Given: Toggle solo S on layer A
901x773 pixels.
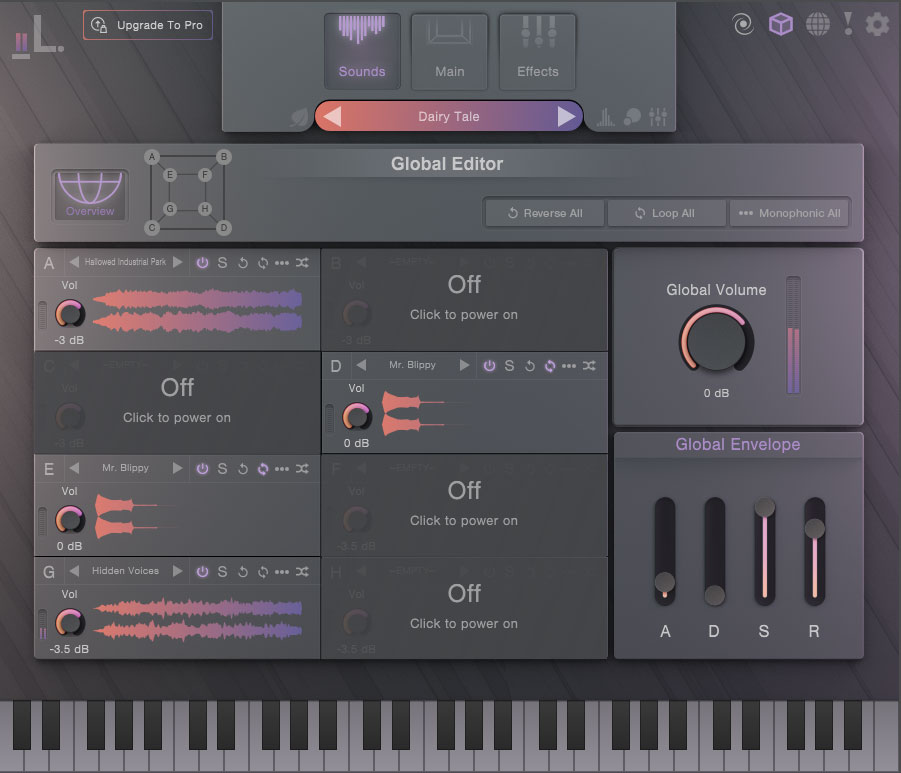Looking at the screenshot, I should [x=222, y=263].
